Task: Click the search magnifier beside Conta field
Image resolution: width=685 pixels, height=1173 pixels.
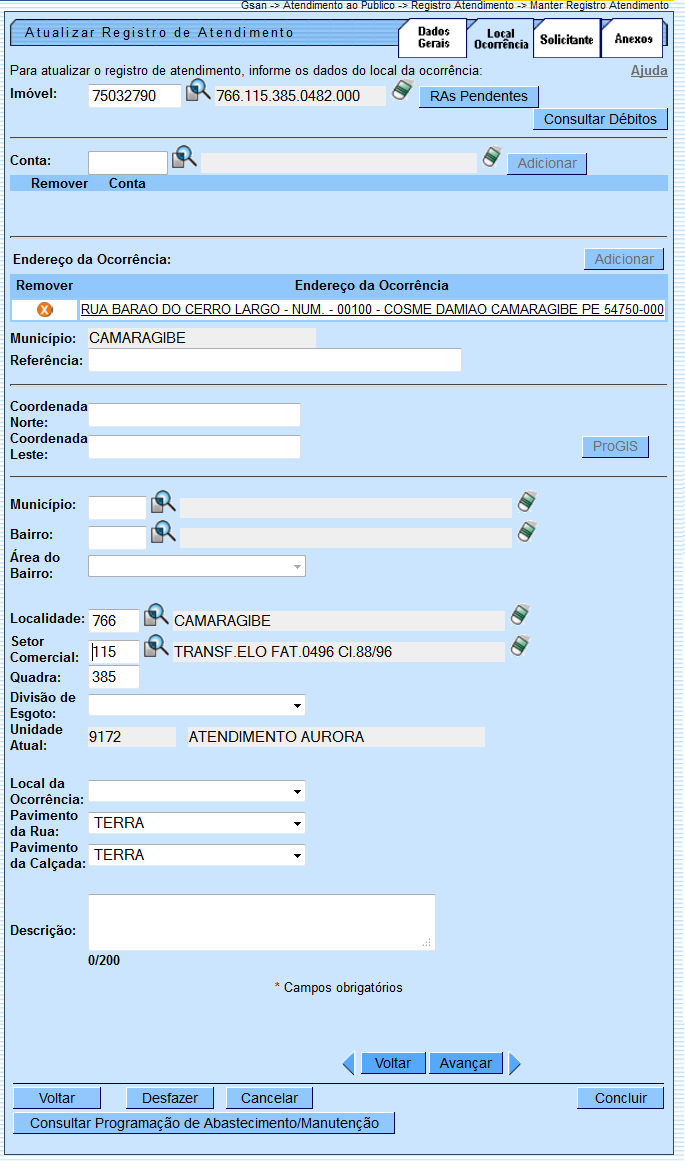Action: 184,159
